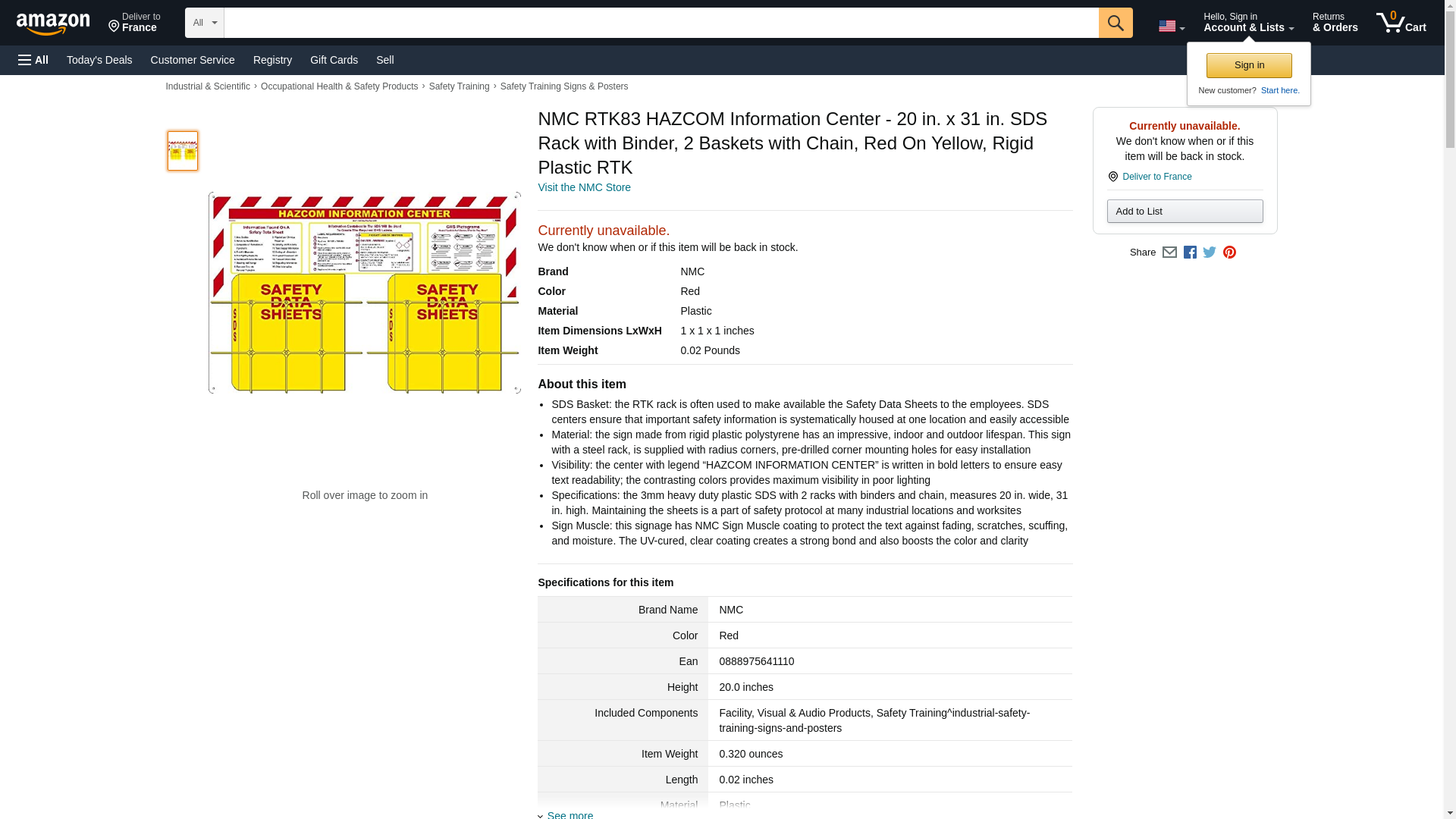
Task: Go to Customer Service
Action: (193, 60)
